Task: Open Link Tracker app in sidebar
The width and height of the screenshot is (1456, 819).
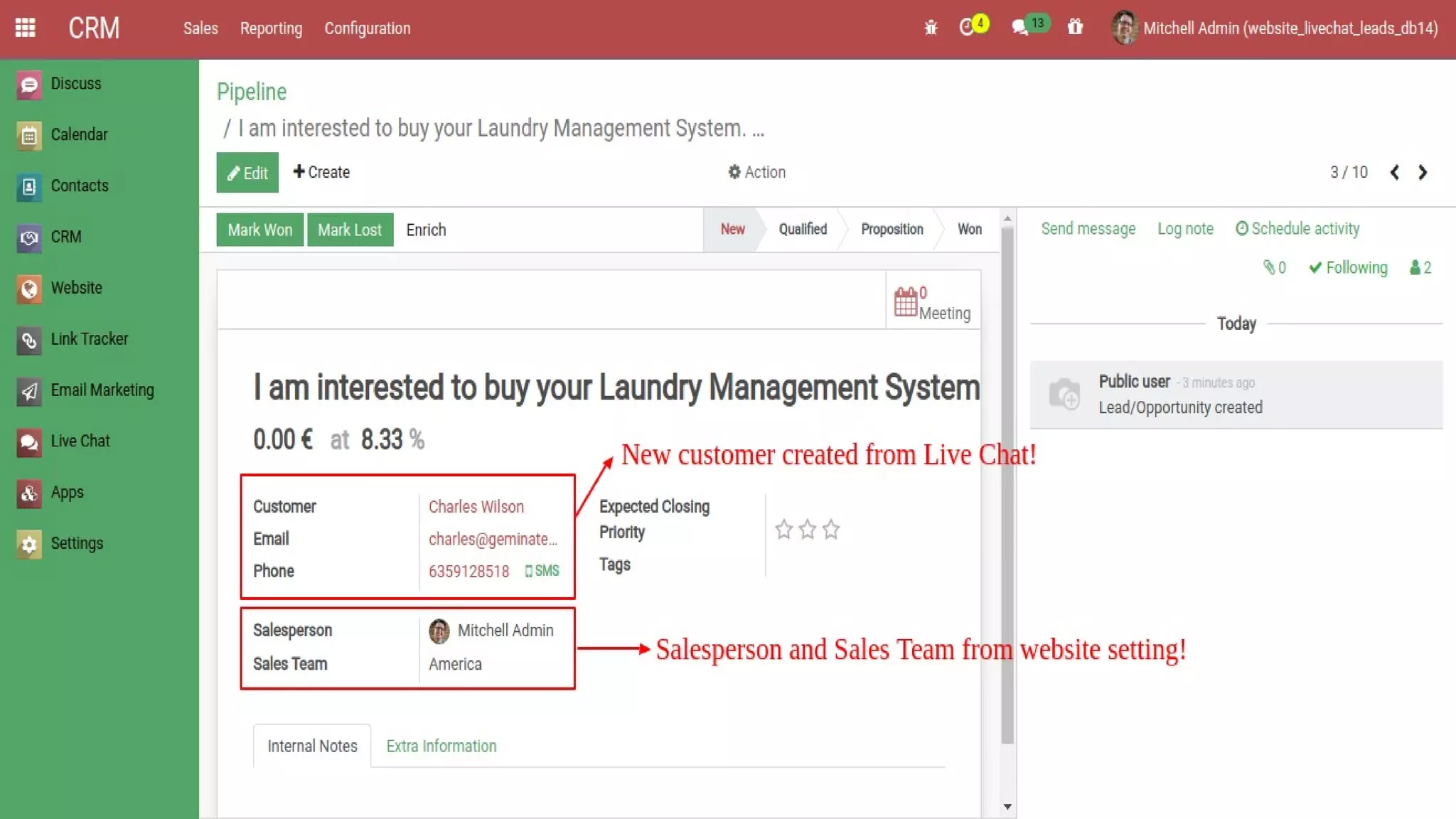Action: tap(89, 339)
